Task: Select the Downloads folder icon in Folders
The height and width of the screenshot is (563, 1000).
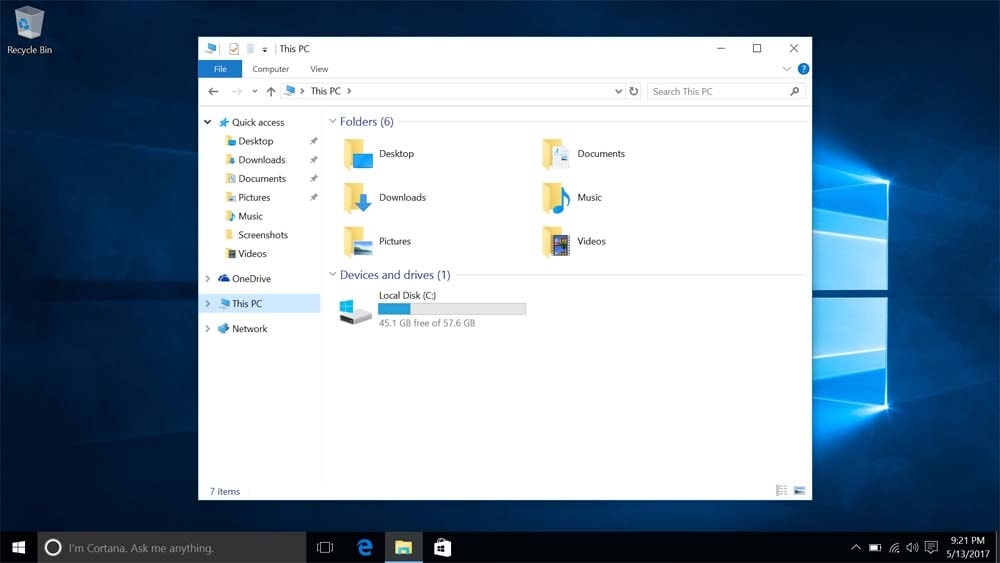Action: (358, 198)
